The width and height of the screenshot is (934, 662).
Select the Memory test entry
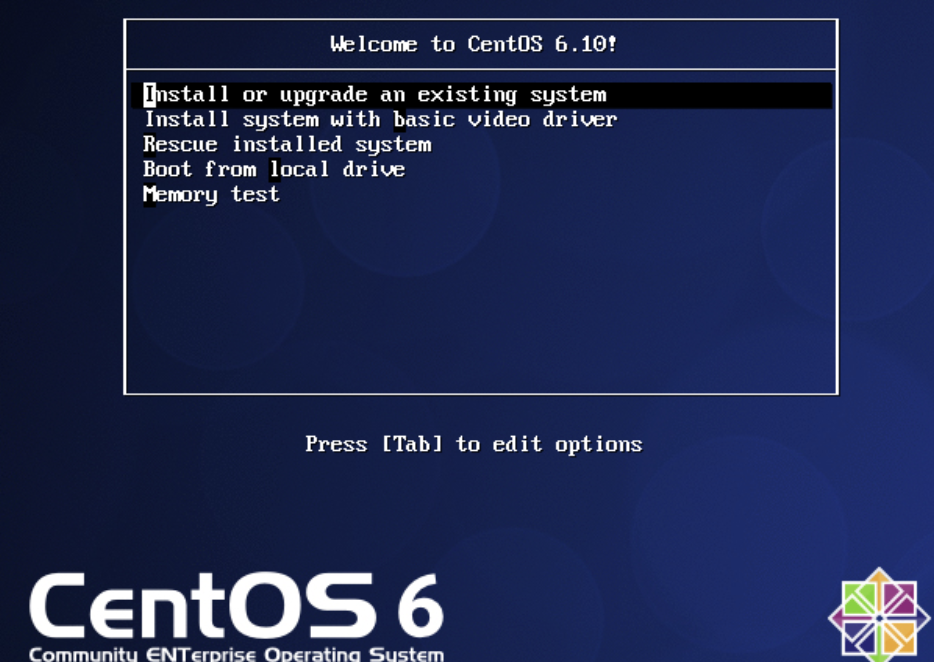(x=211, y=195)
